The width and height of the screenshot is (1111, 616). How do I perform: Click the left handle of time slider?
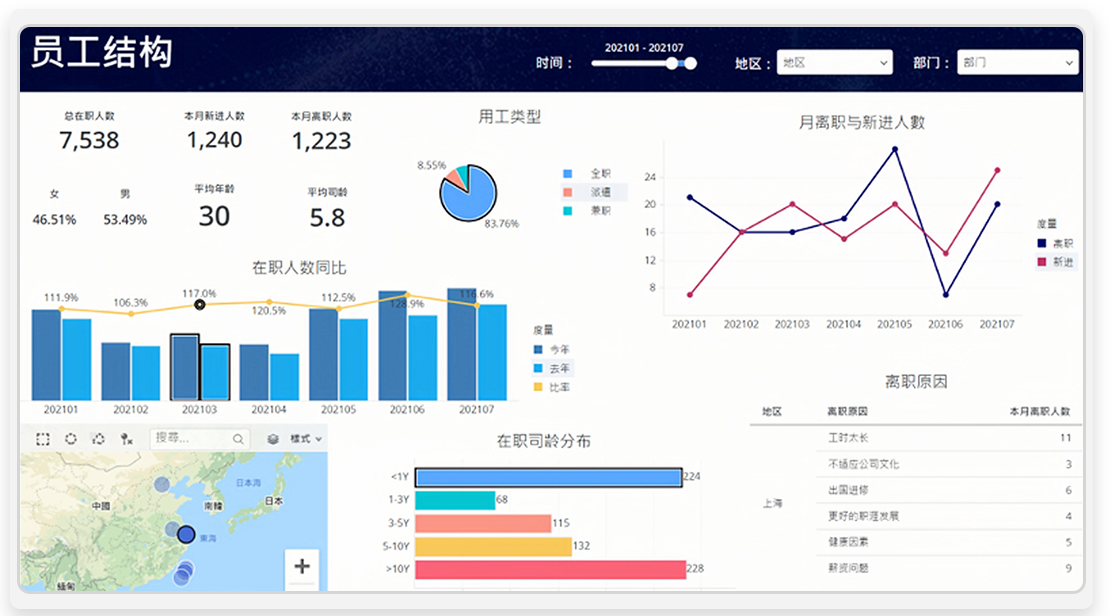click(672, 63)
